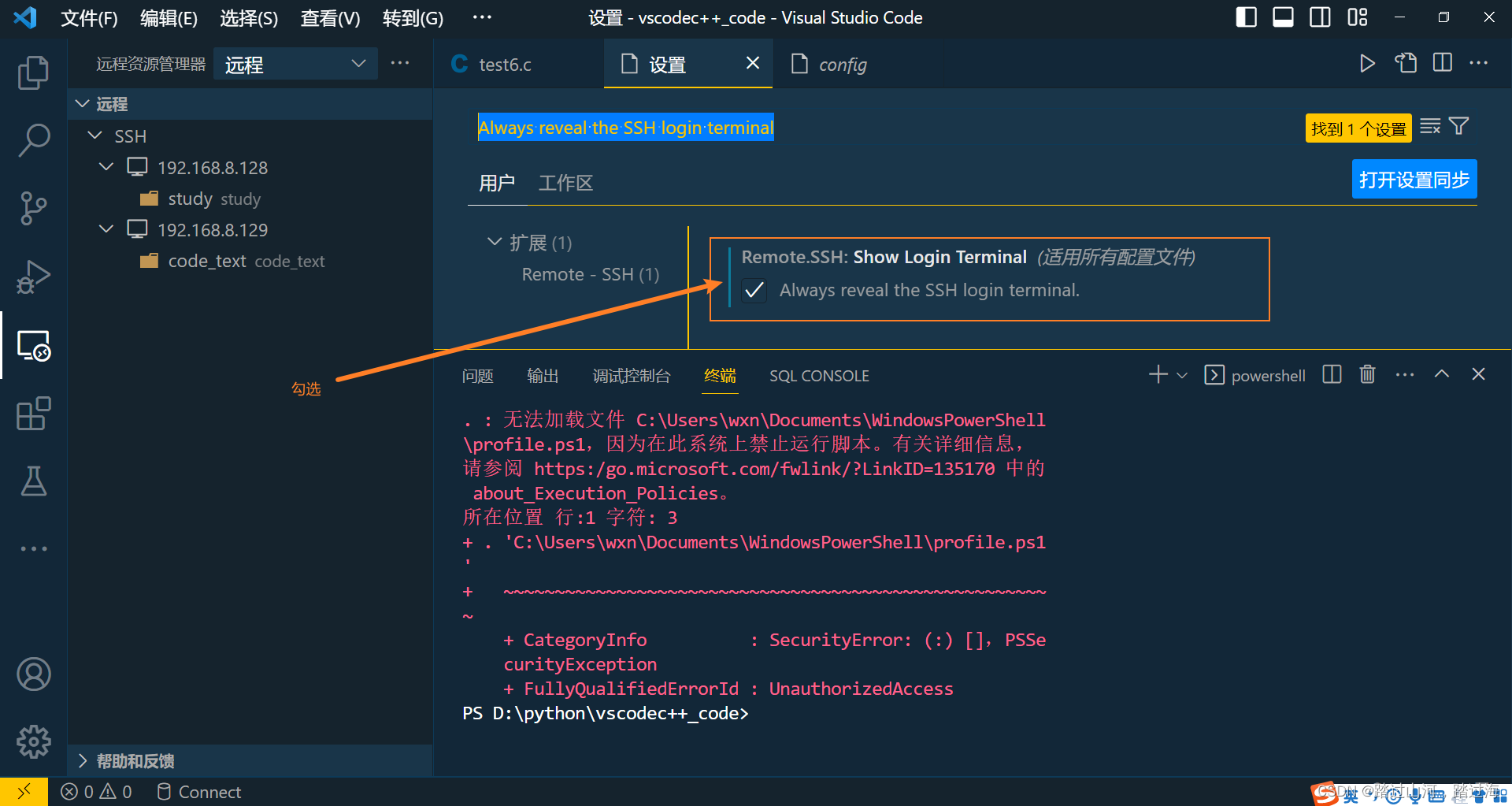
Task: Select the 用户 settings scope tab
Action: pos(496,183)
